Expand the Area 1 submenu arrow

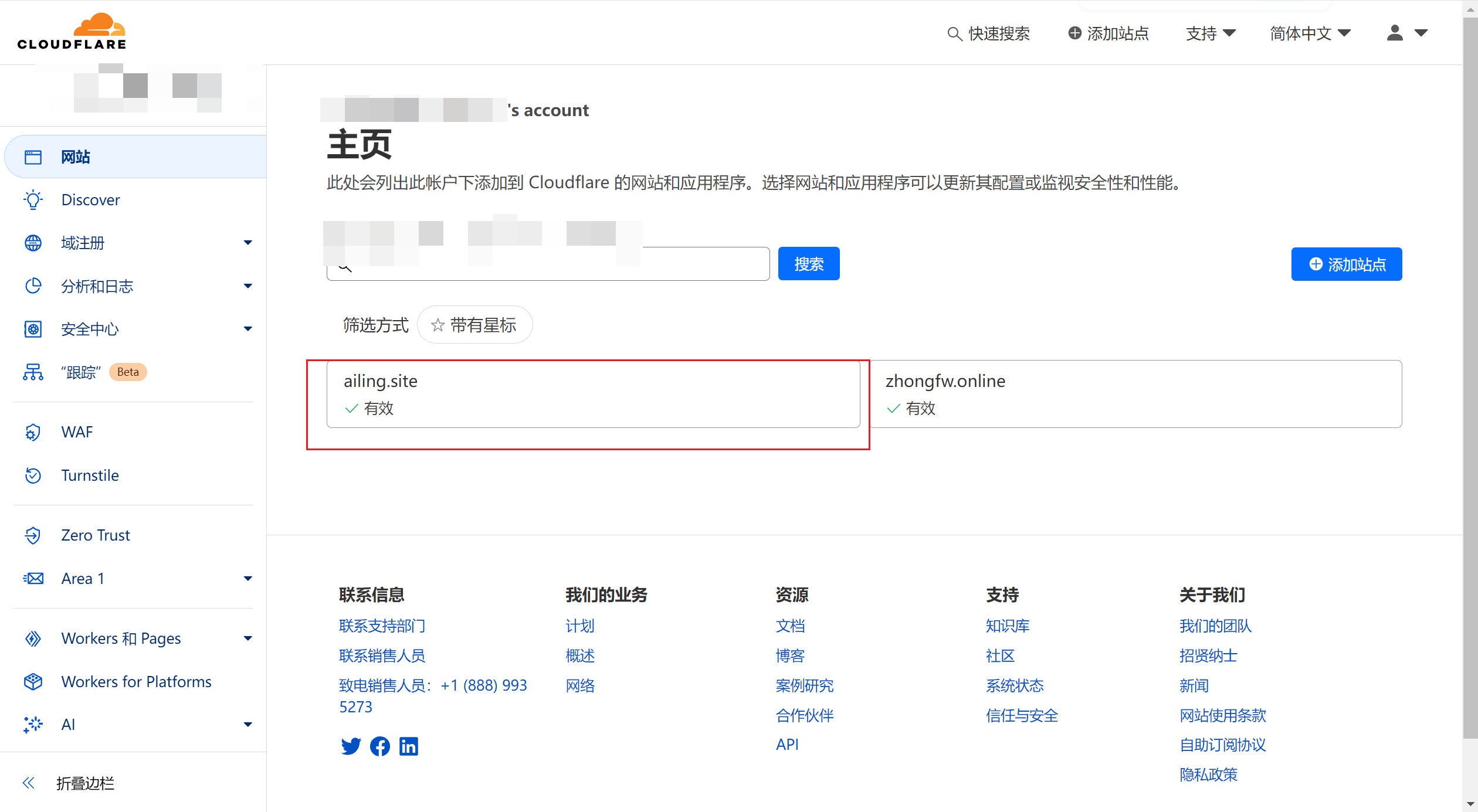(x=248, y=579)
